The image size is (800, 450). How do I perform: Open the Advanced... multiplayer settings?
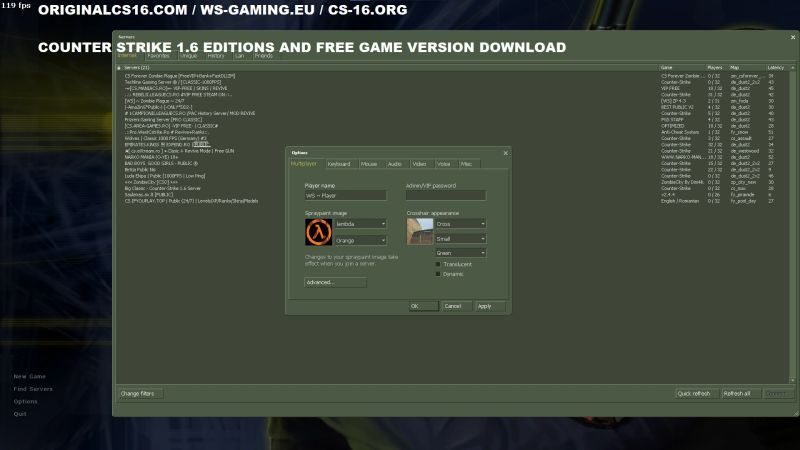pos(335,282)
